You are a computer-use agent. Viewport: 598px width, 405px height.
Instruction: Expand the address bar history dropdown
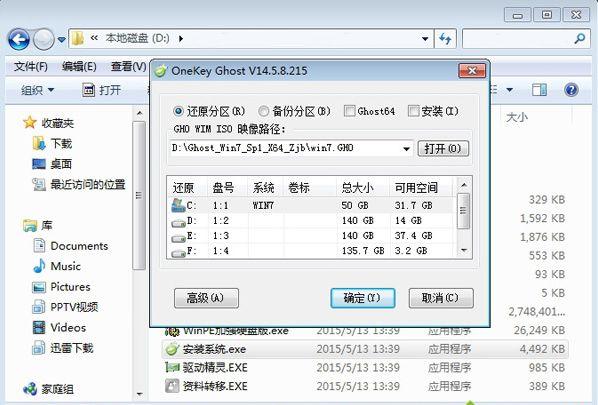pyautogui.click(x=425, y=39)
